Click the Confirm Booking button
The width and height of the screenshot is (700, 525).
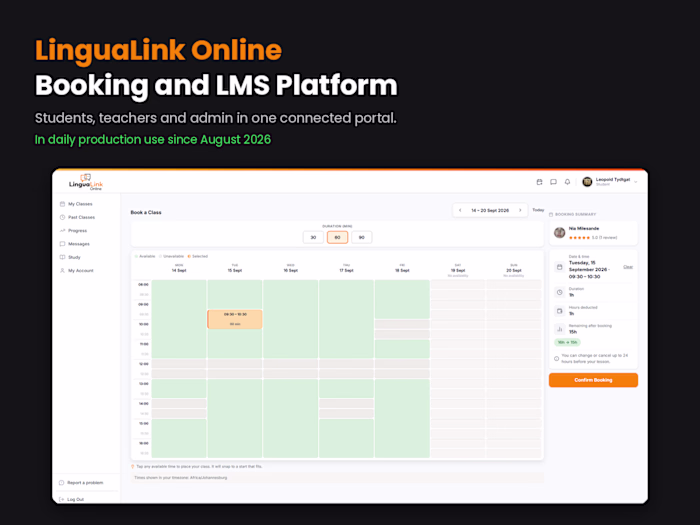click(x=593, y=380)
